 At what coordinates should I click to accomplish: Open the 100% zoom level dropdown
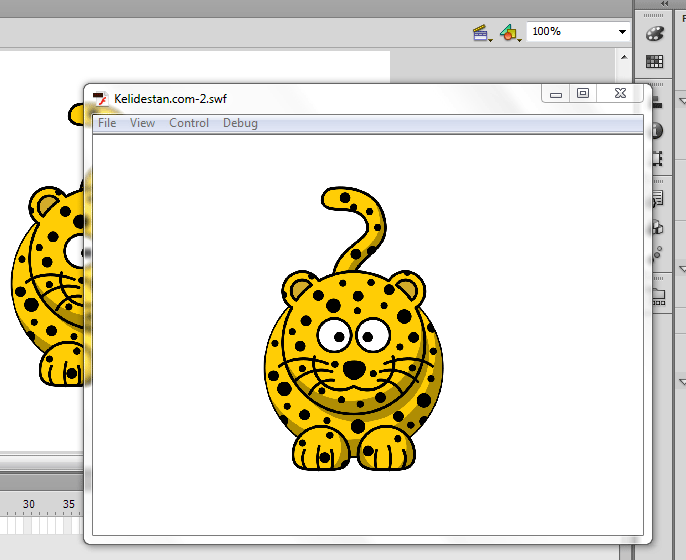tap(578, 32)
